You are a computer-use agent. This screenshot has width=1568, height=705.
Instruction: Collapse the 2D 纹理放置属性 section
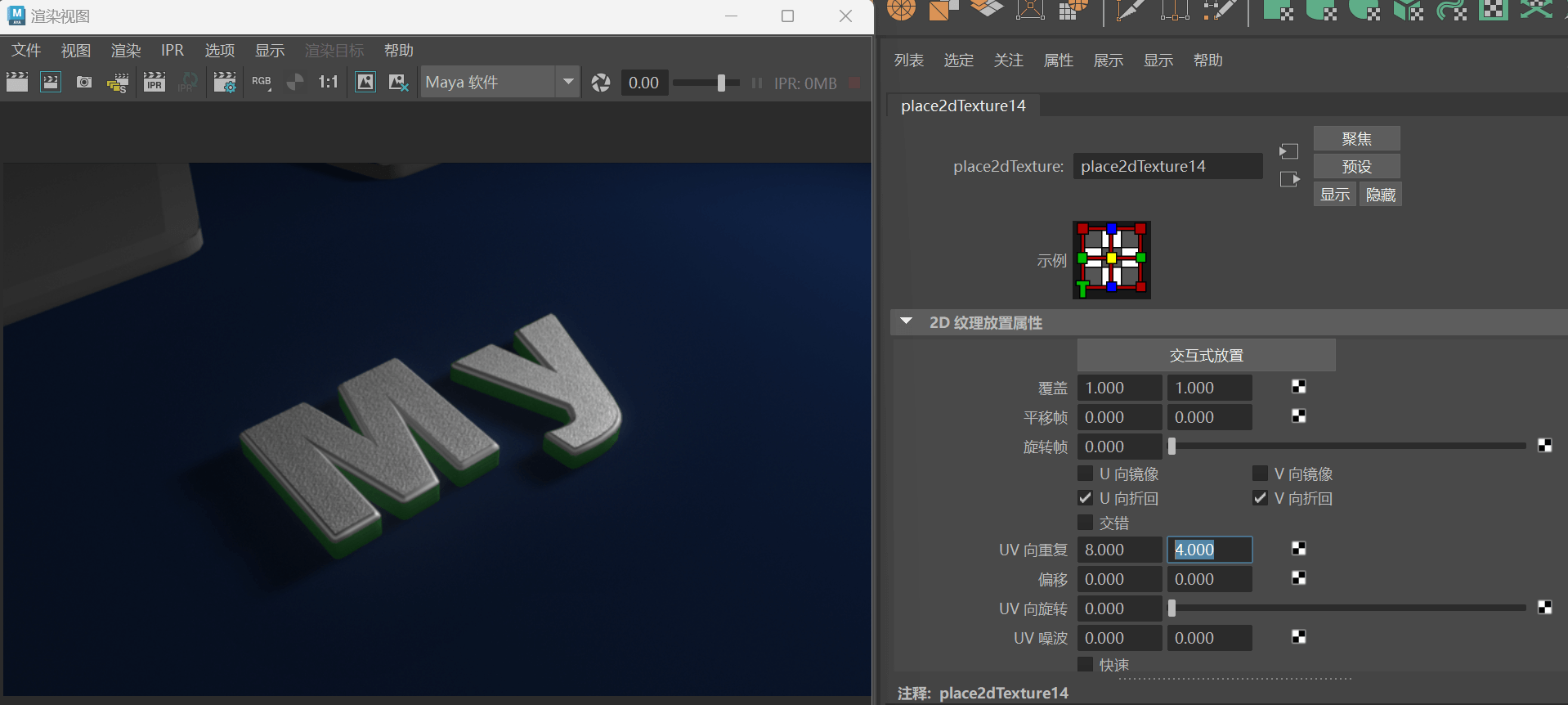pyautogui.click(x=906, y=322)
